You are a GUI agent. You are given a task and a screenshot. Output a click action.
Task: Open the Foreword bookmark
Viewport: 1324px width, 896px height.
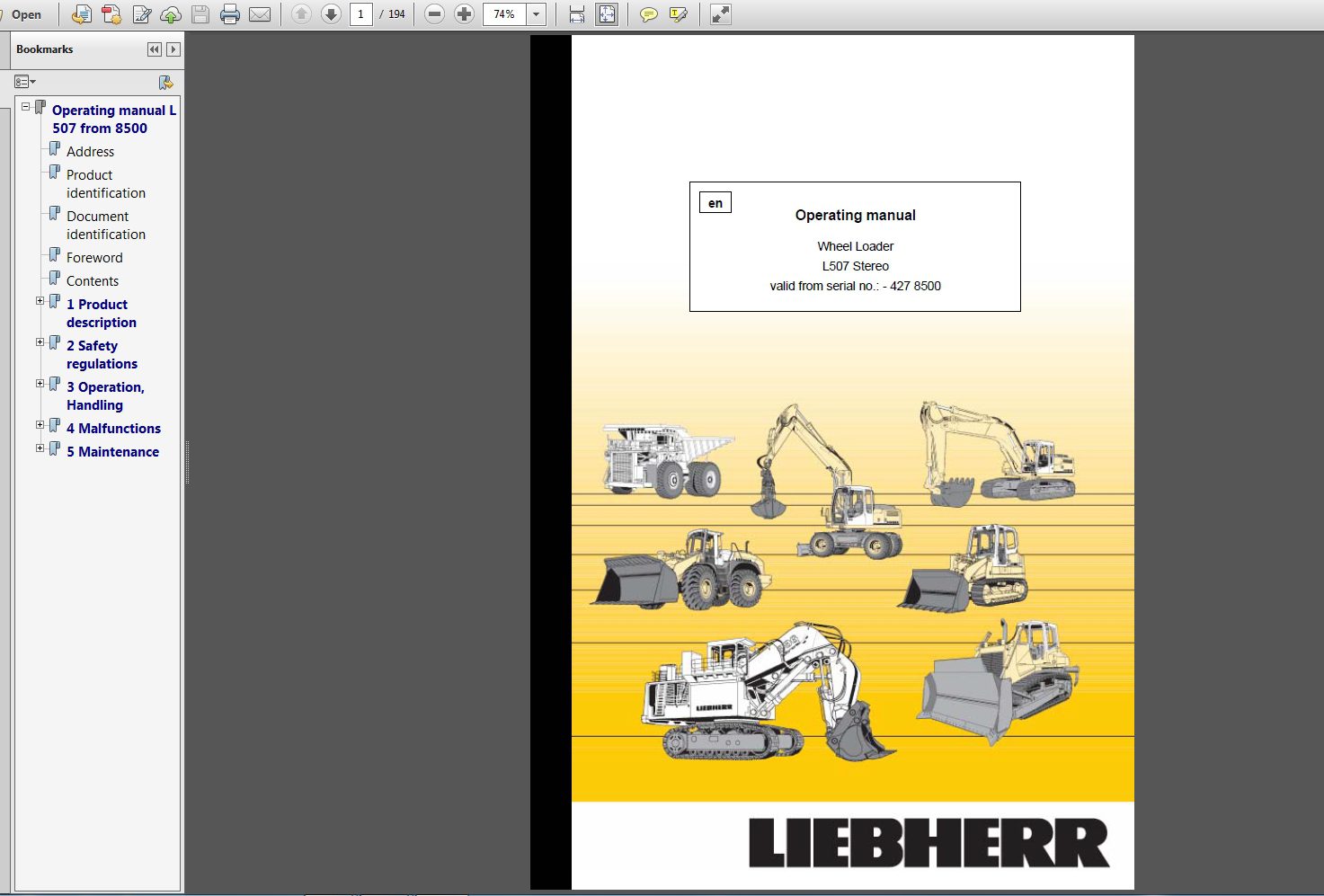[x=94, y=257]
